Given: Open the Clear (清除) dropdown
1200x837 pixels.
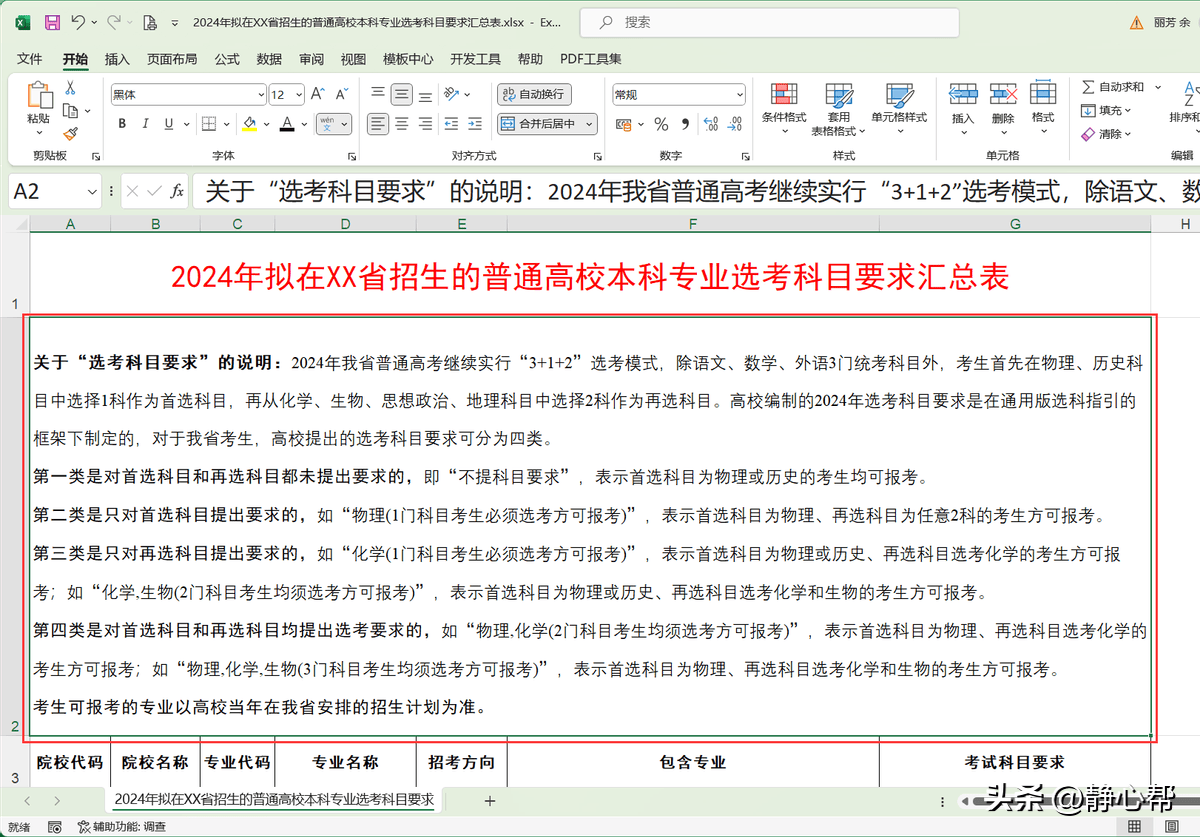Looking at the screenshot, I should point(1108,133).
